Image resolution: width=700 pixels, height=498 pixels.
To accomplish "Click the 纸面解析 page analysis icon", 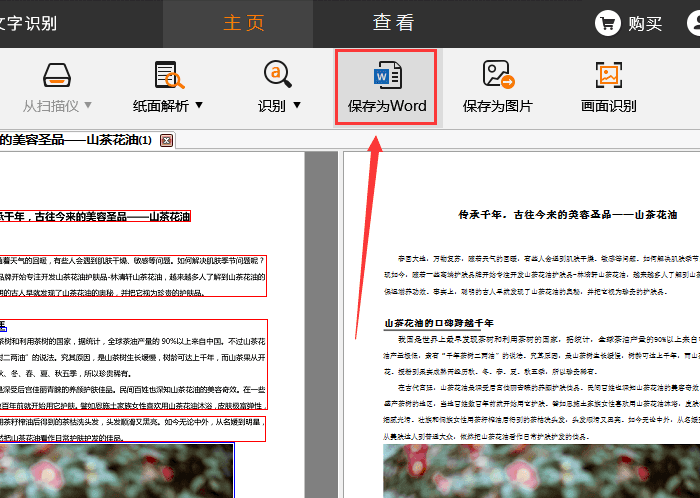I will 168,75.
